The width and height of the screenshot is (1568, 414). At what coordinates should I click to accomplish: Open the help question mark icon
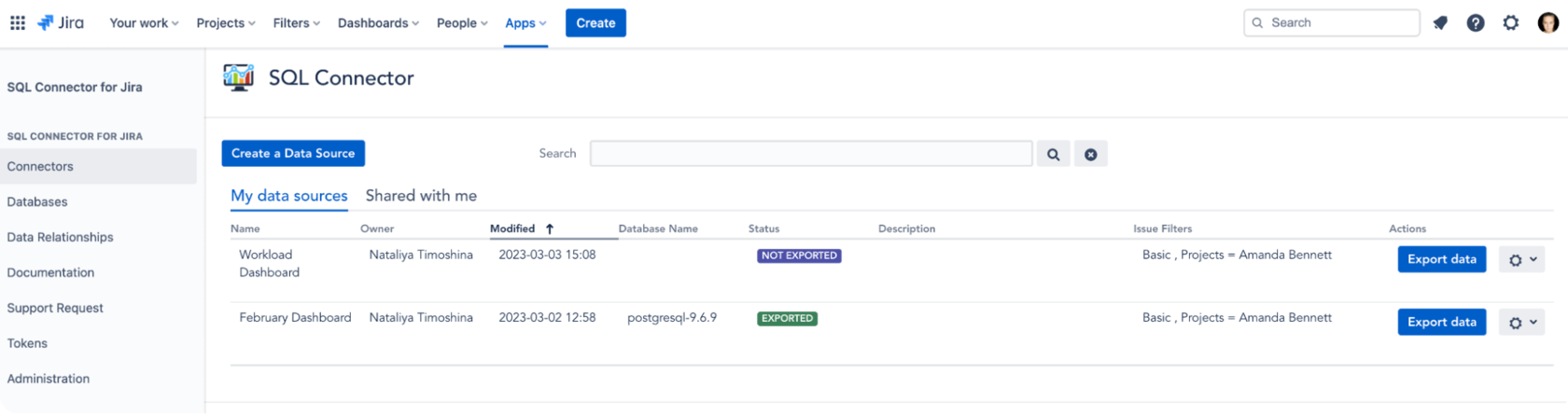click(1476, 23)
